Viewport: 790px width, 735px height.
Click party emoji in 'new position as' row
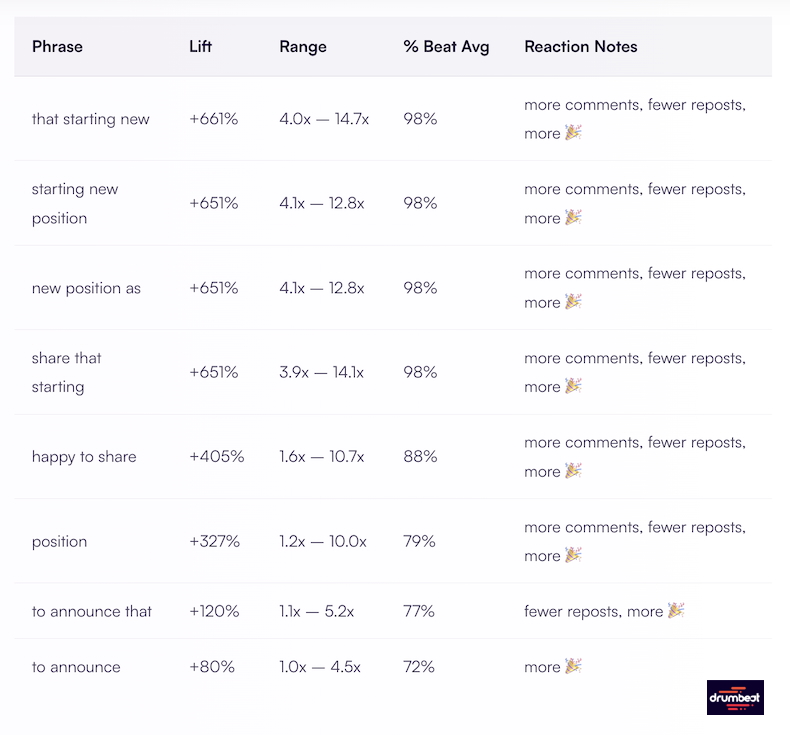click(573, 302)
